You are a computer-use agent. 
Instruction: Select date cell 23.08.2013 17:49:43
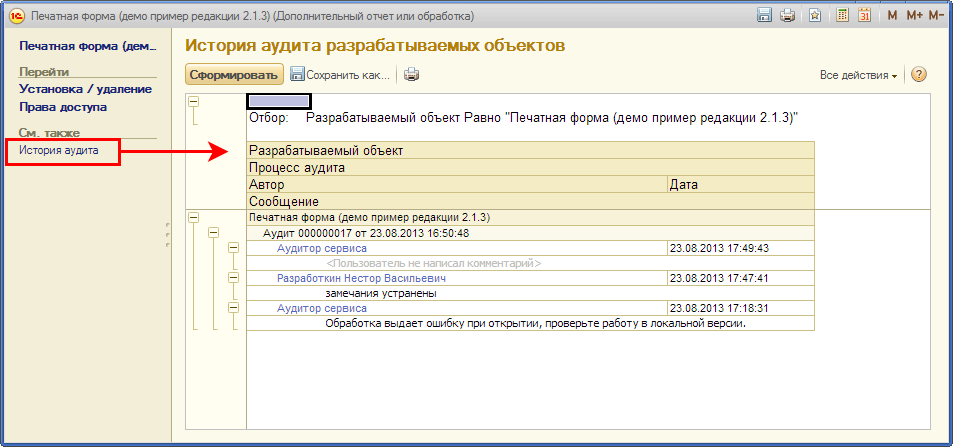(740, 249)
